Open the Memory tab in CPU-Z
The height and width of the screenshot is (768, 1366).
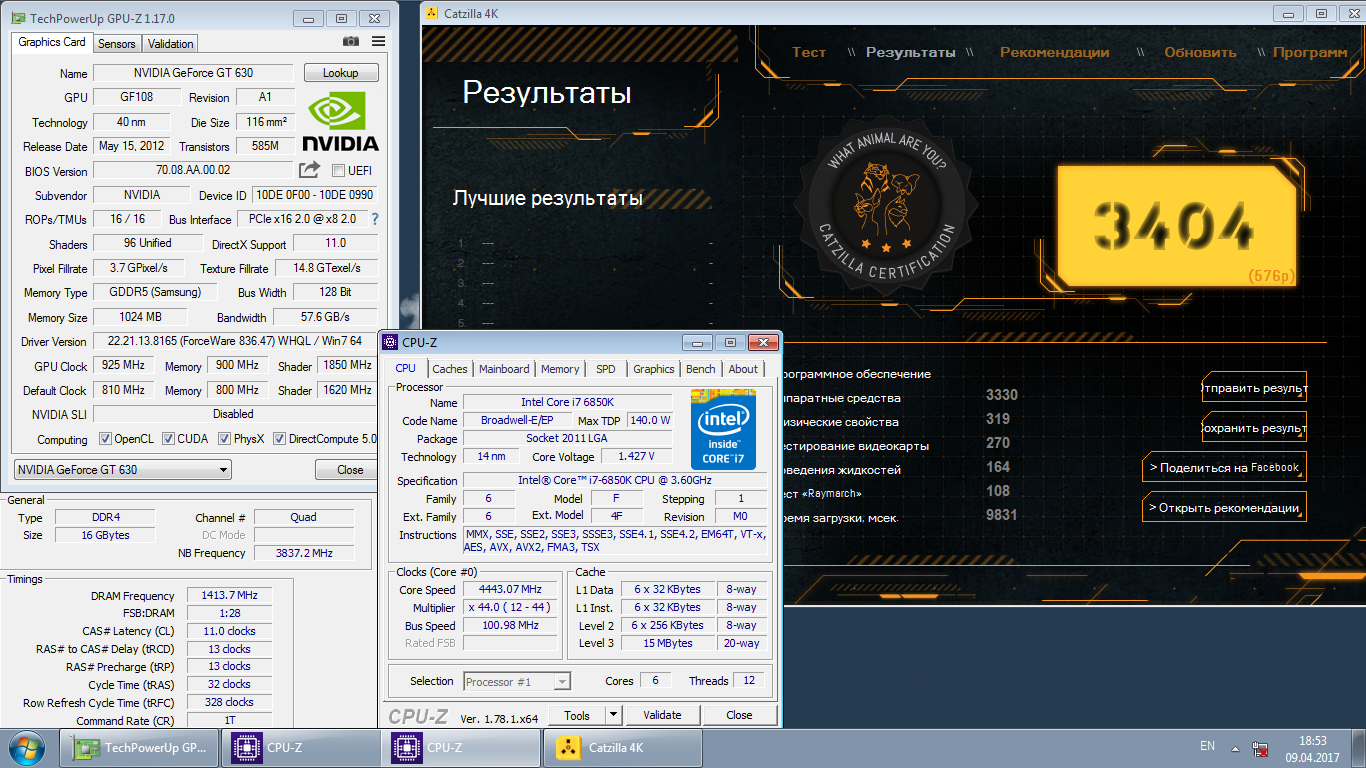tap(560, 369)
